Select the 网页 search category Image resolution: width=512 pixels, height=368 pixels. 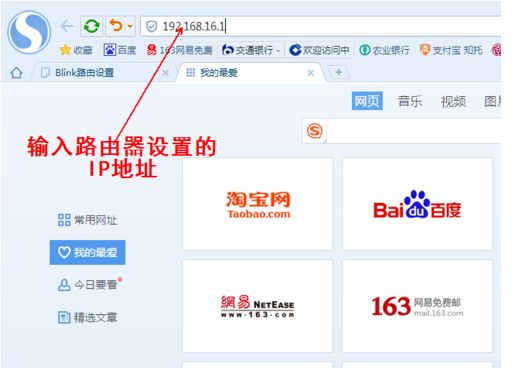pyautogui.click(x=367, y=101)
